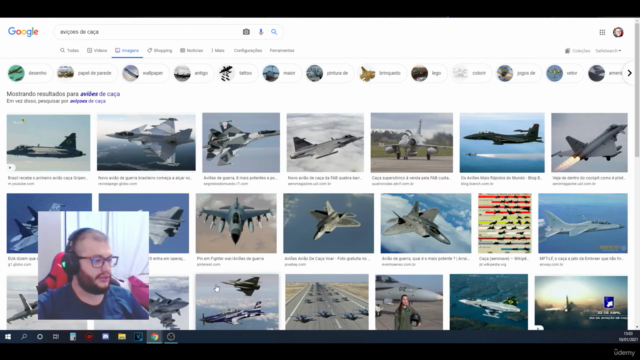640x360 pixels.
Task: Open the taskbar clock and date
Action: pos(628,337)
